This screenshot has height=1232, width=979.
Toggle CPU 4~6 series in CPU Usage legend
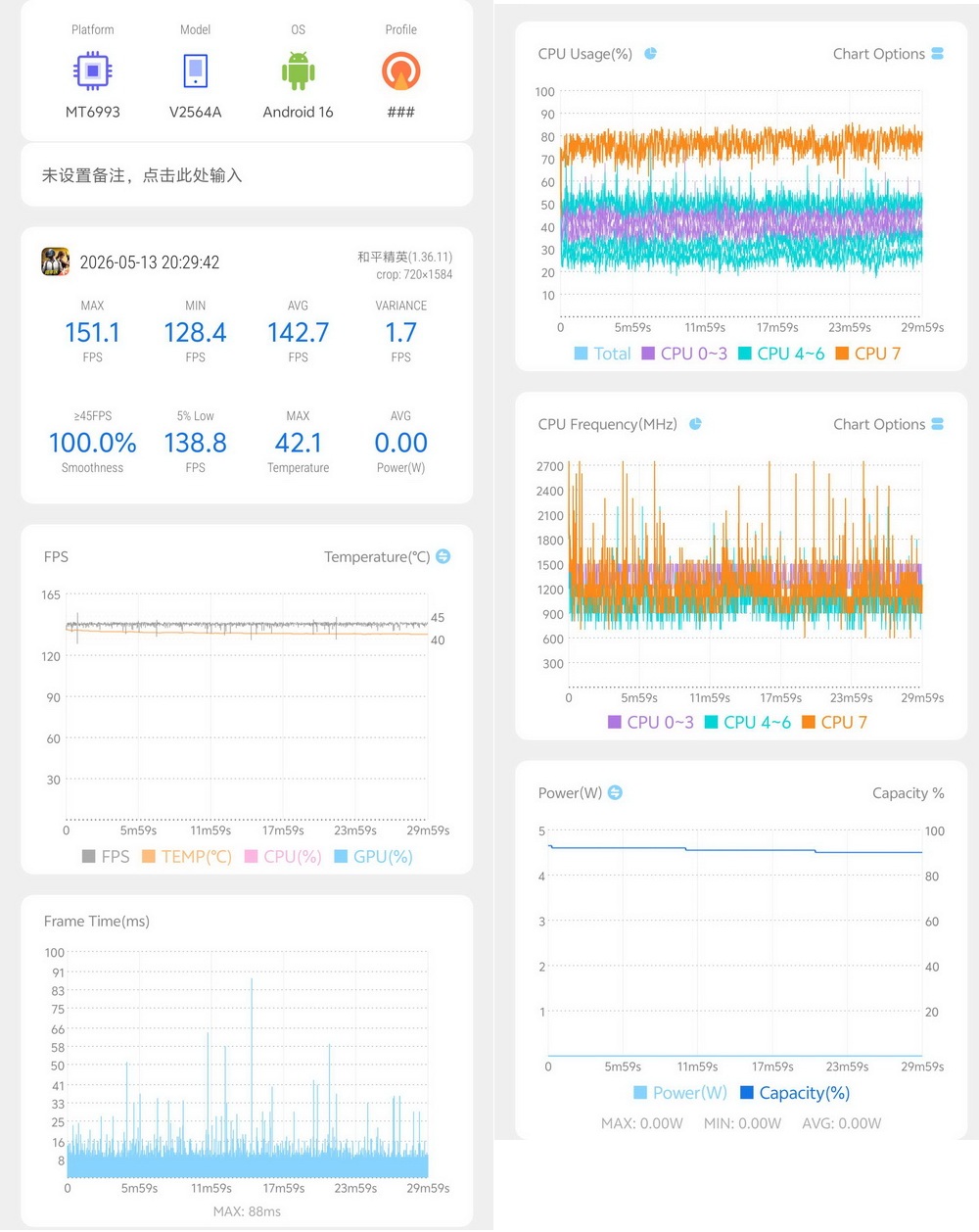tap(781, 354)
